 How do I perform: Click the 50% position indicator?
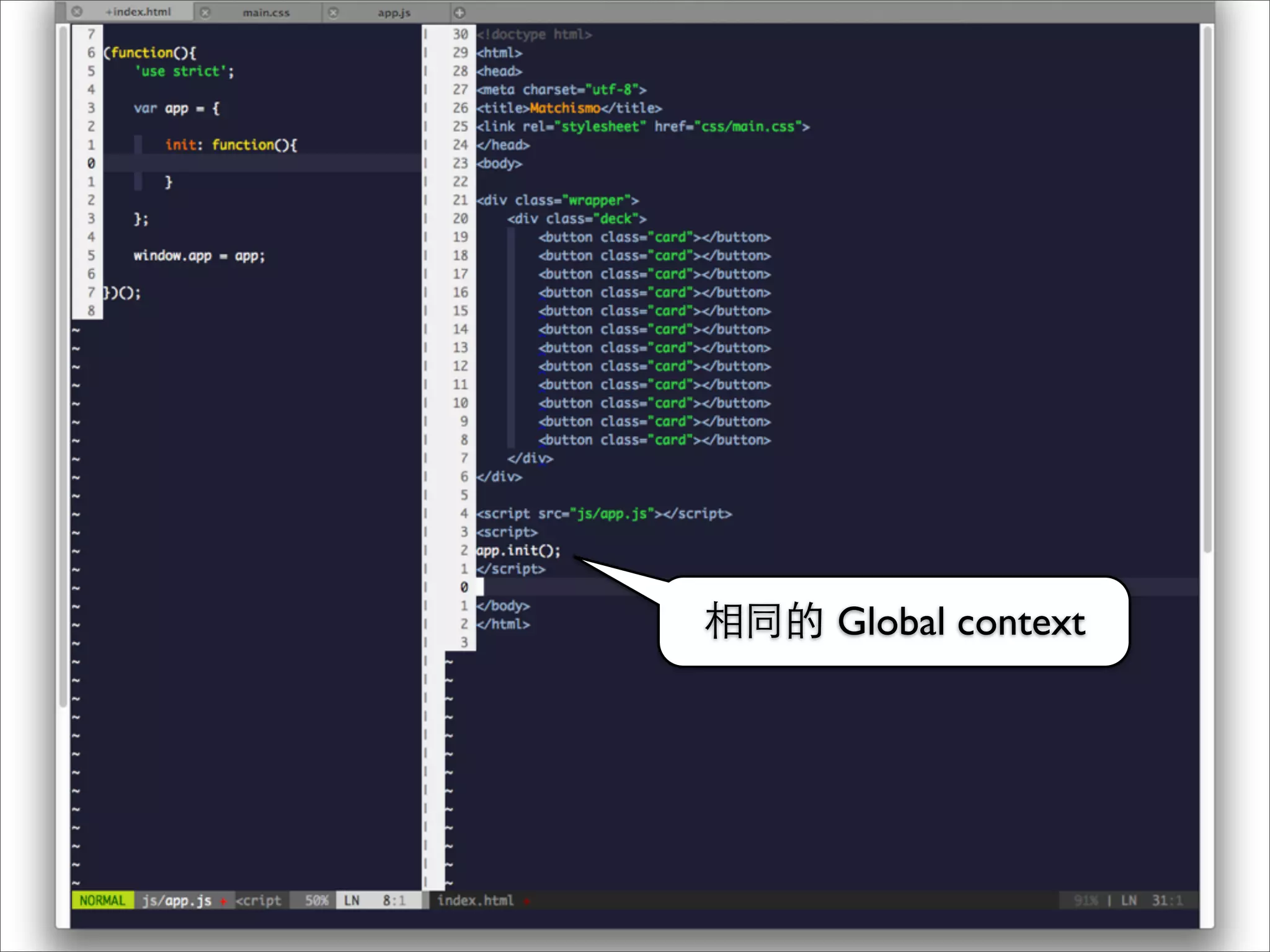click(x=316, y=901)
